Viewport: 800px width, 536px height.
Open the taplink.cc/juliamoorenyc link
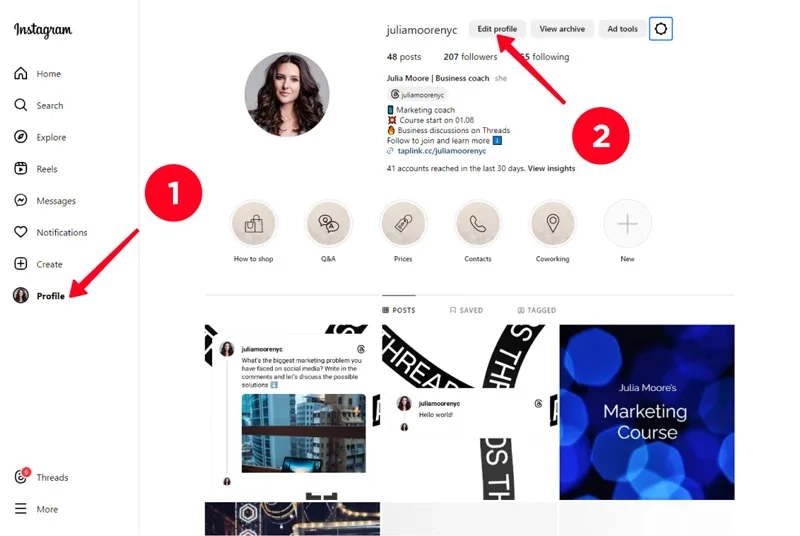[x=439, y=151]
